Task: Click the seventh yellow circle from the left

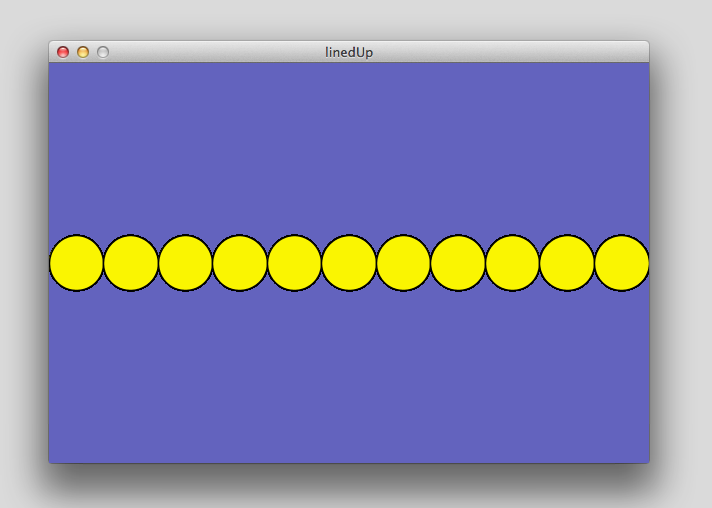Action: [x=403, y=263]
